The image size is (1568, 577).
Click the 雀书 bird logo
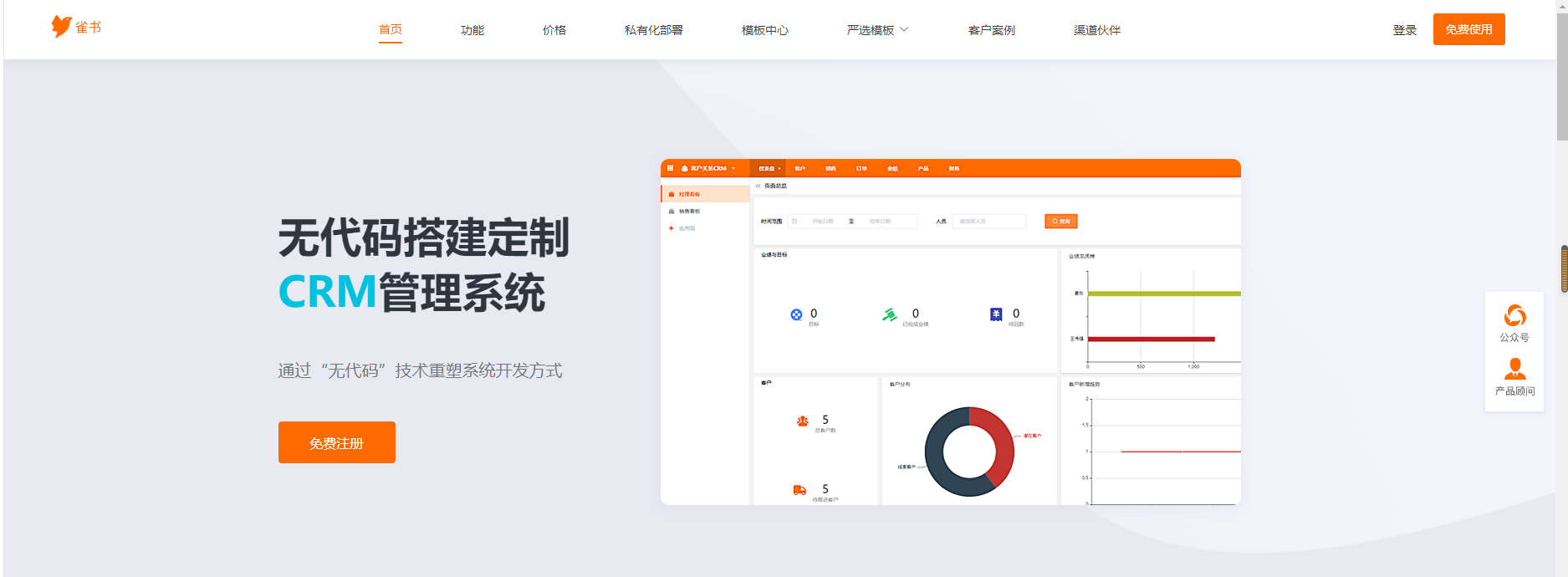coord(75,28)
